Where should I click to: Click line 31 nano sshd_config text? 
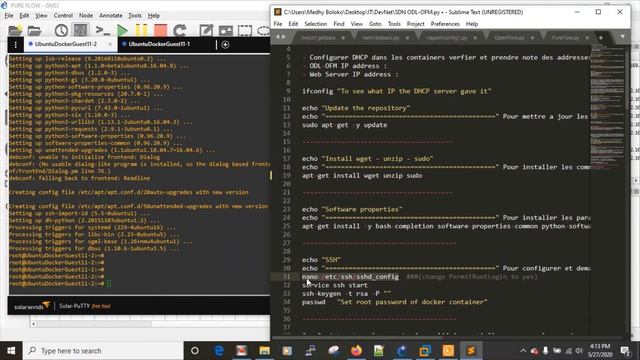pos(350,277)
